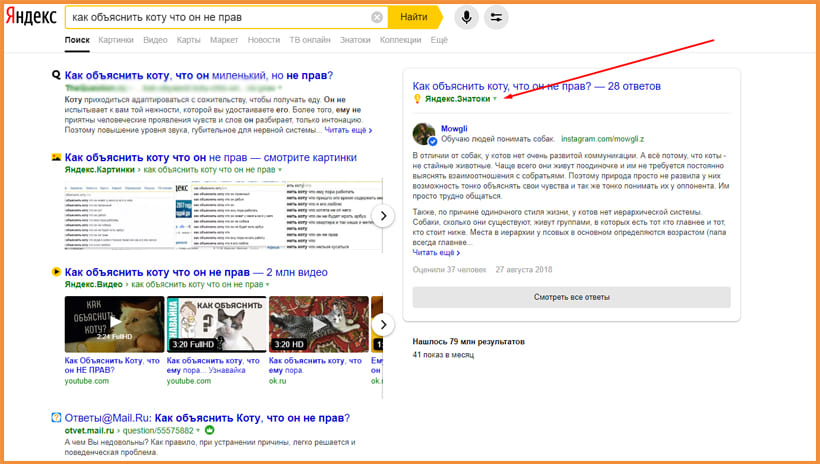Open the Новости tab
This screenshot has width=820, height=464.
(x=264, y=40)
